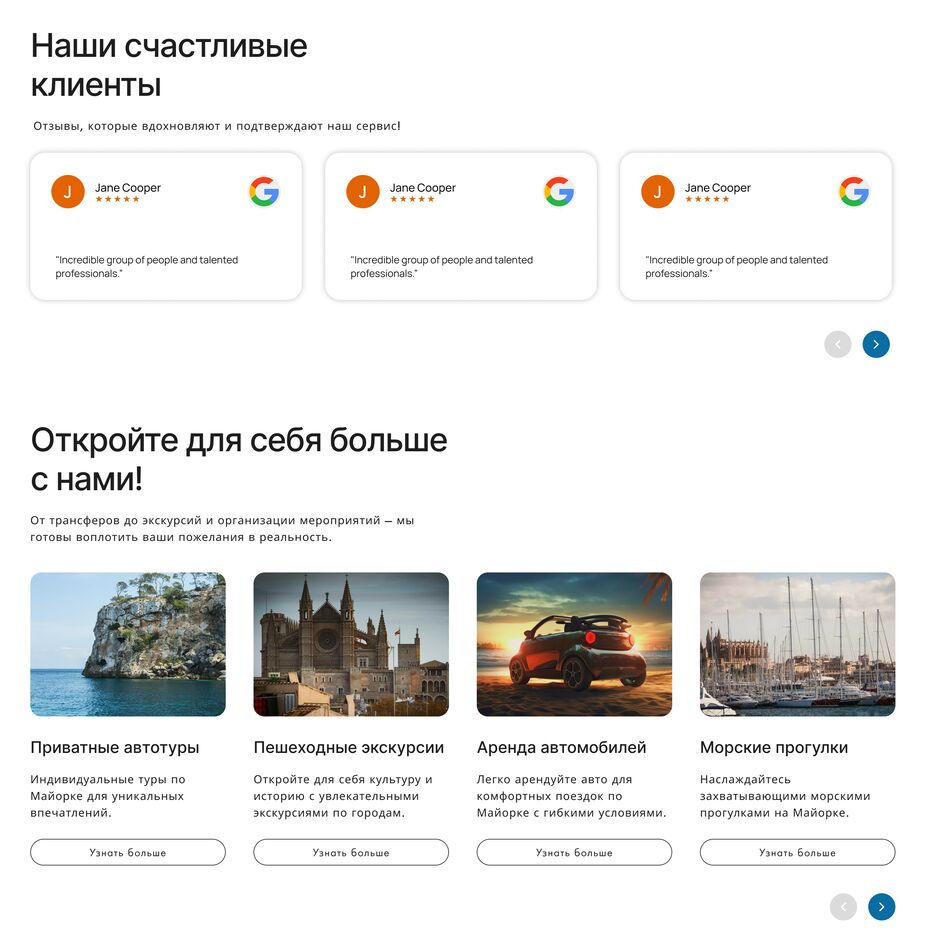The height and width of the screenshot is (952, 935).
Task: Click the Google logo on the middle review card
Action: click(558, 191)
